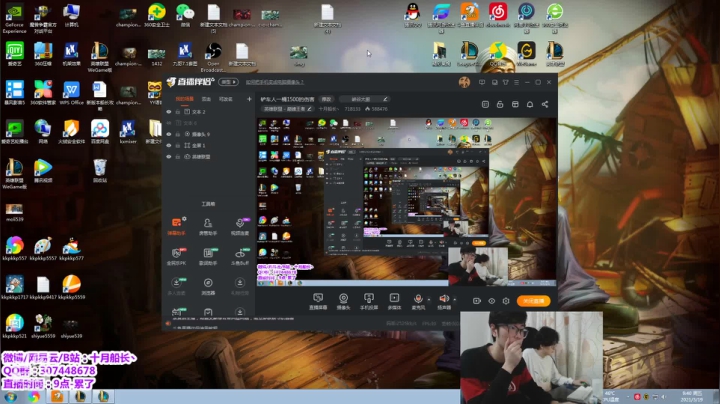Add a 摄像头 camera source
Screen dimensions: 720x404
click(x=343, y=301)
